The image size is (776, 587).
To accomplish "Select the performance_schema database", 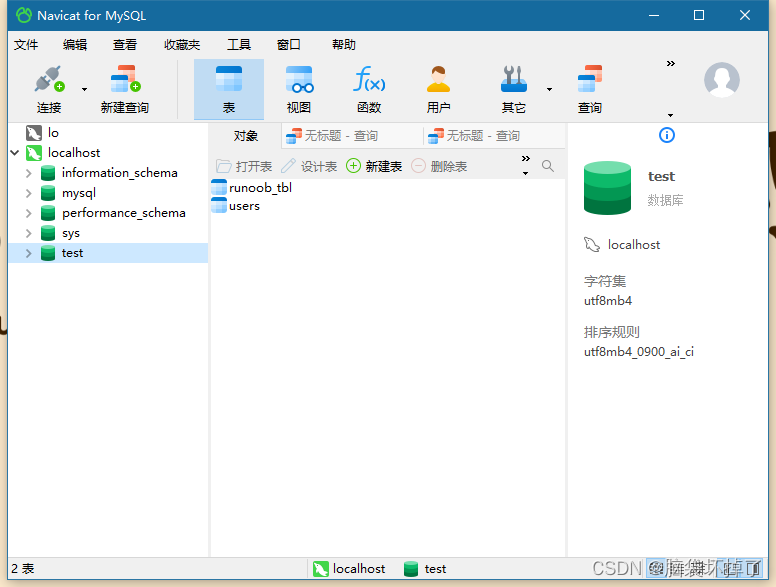I will 124,213.
